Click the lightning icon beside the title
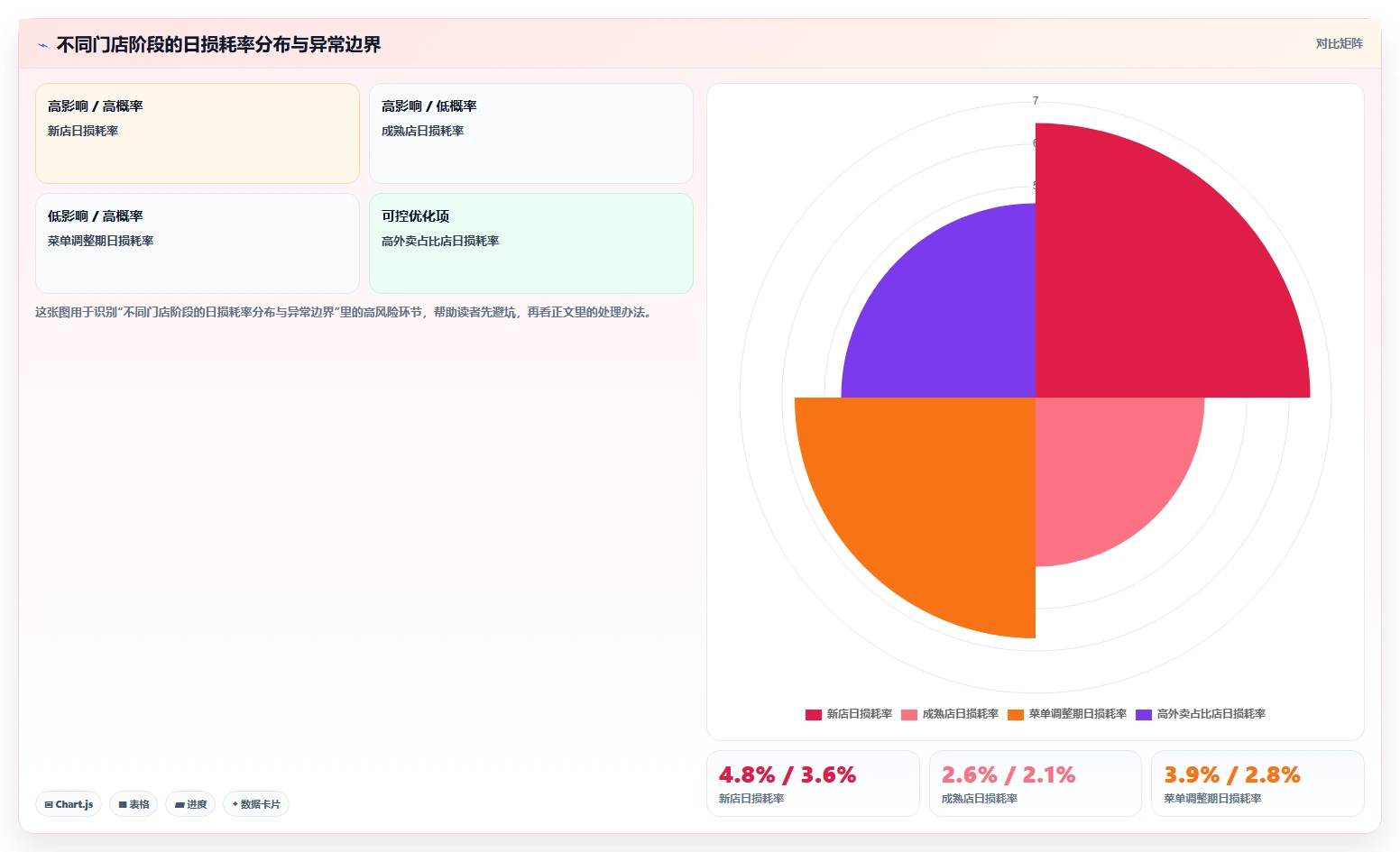 coord(42,45)
